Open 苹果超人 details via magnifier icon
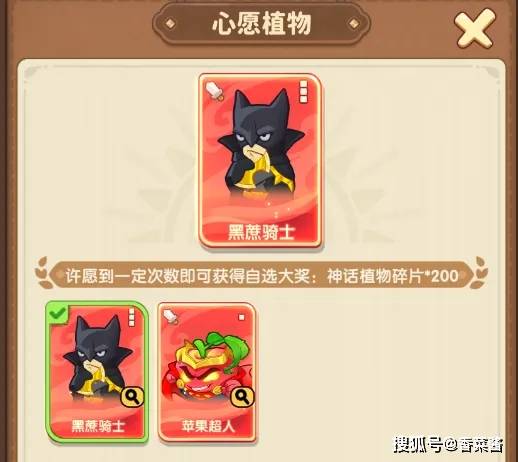This screenshot has height=462, width=518. click(242, 397)
